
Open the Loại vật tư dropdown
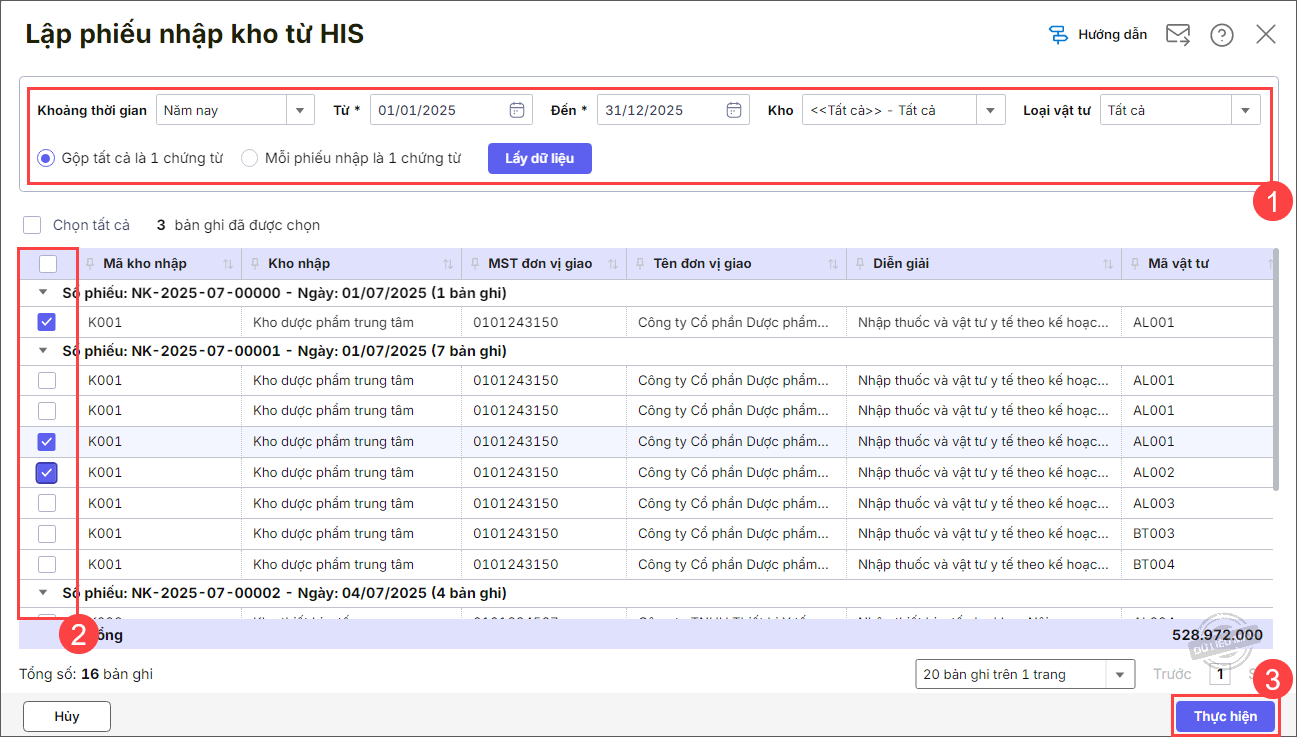tap(1245, 110)
